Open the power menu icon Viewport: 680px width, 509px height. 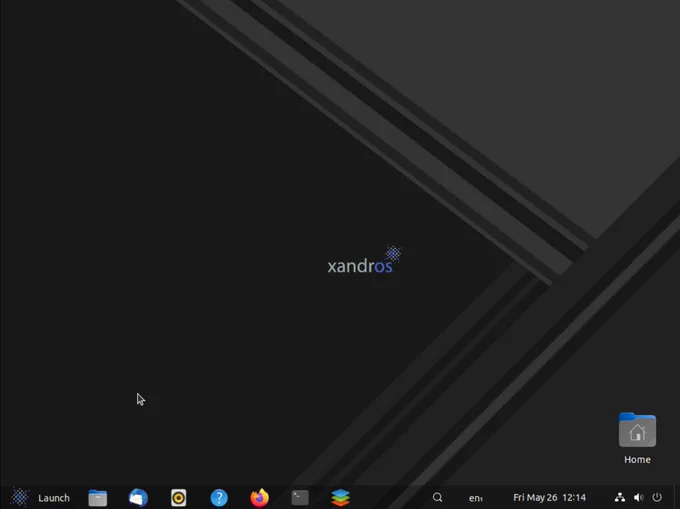tap(657, 497)
